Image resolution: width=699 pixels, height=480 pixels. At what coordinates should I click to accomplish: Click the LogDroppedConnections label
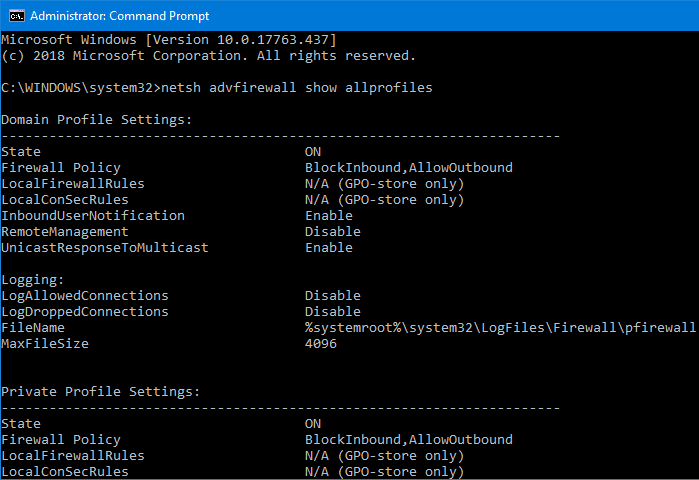point(85,312)
